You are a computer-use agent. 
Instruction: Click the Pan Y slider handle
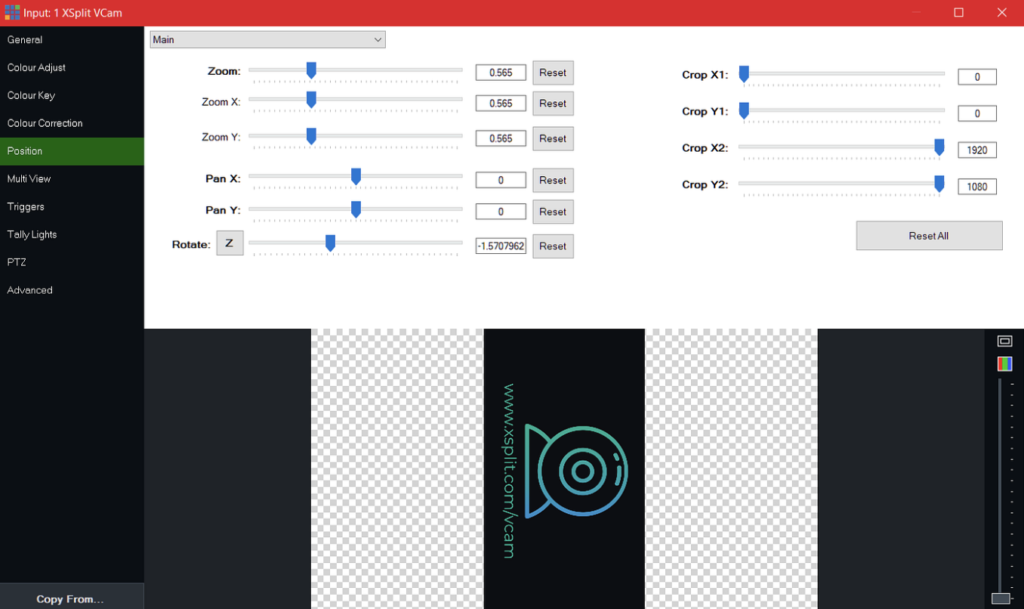click(x=356, y=209)
